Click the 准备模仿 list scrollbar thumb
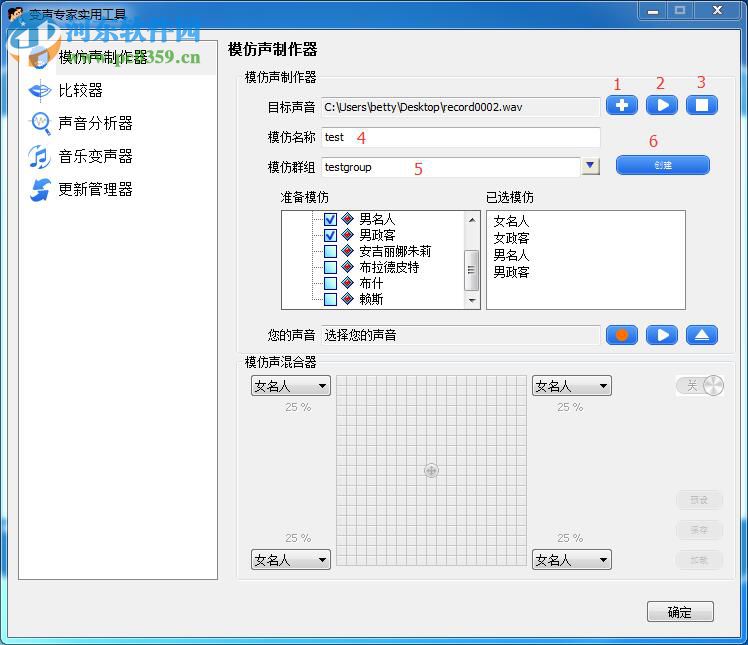The width and height of the screenshot is (748, 645). [472, 270]
